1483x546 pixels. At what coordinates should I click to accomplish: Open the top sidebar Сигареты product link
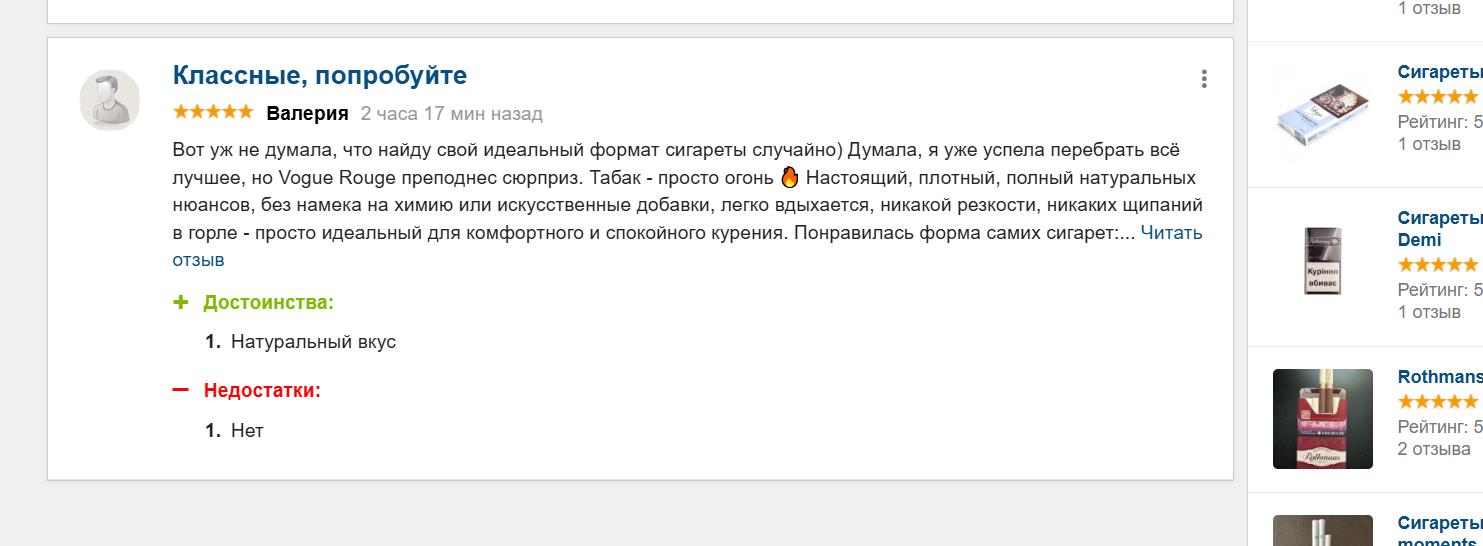click(x=1440, y=72)
